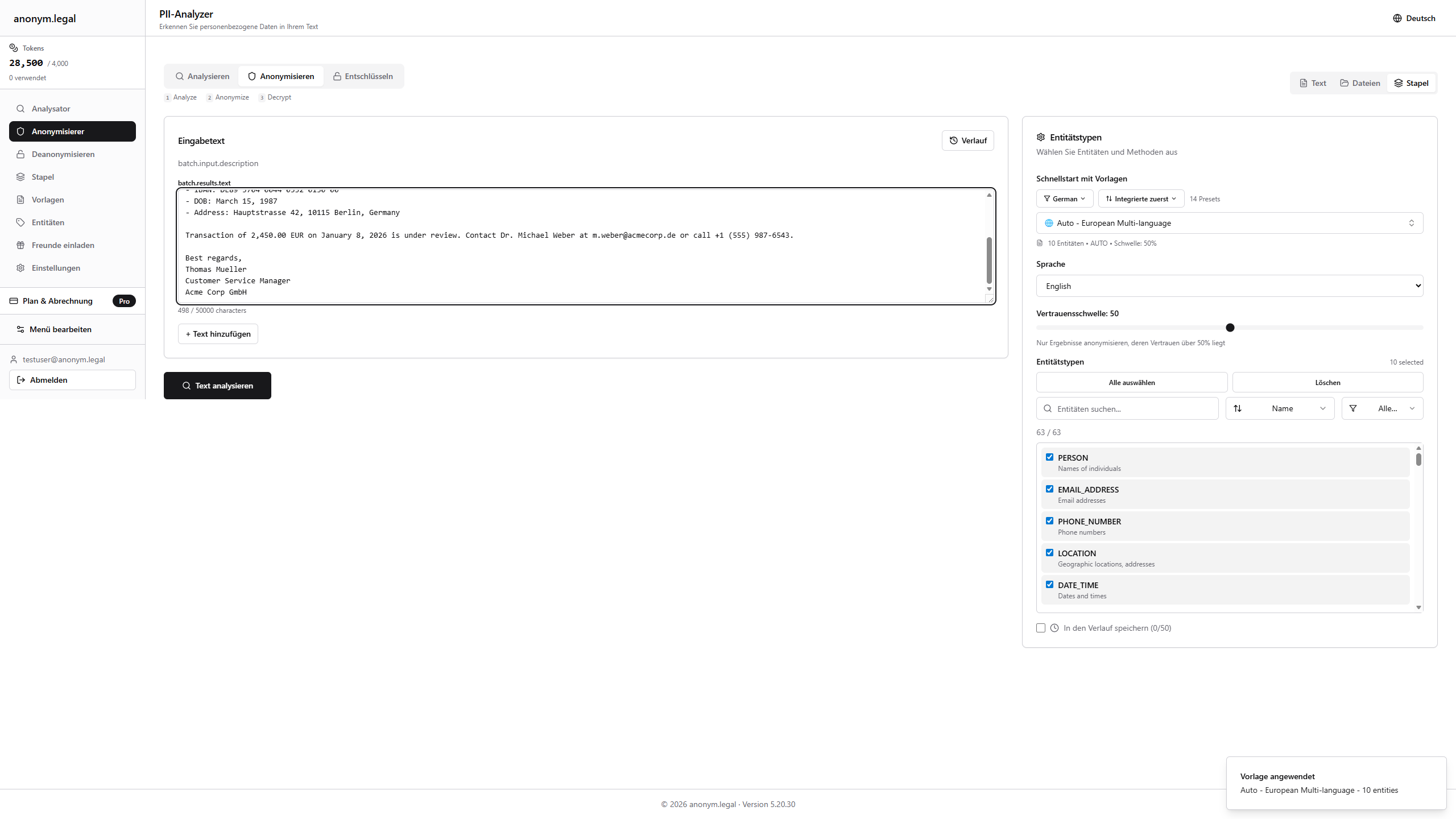Enable In den Verlauf speichern option

click(x=1040, y=627)
